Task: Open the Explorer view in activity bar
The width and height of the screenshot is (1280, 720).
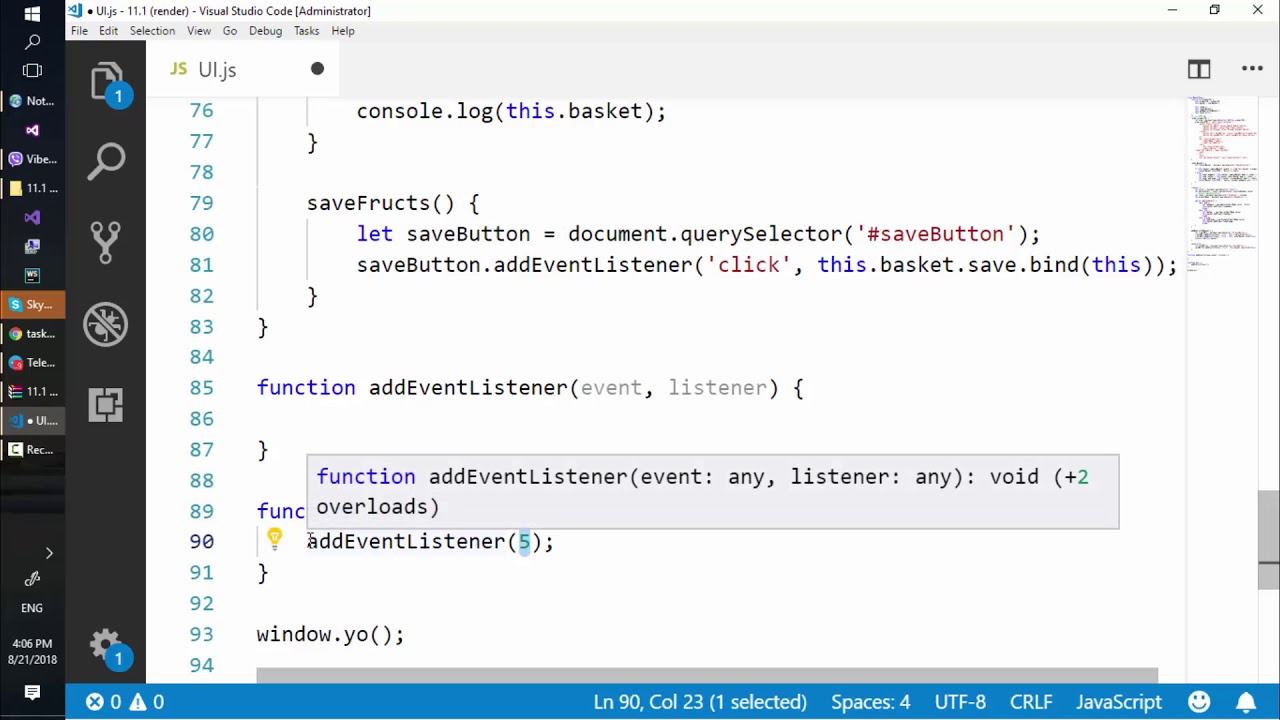Action: tap(106, 82)
